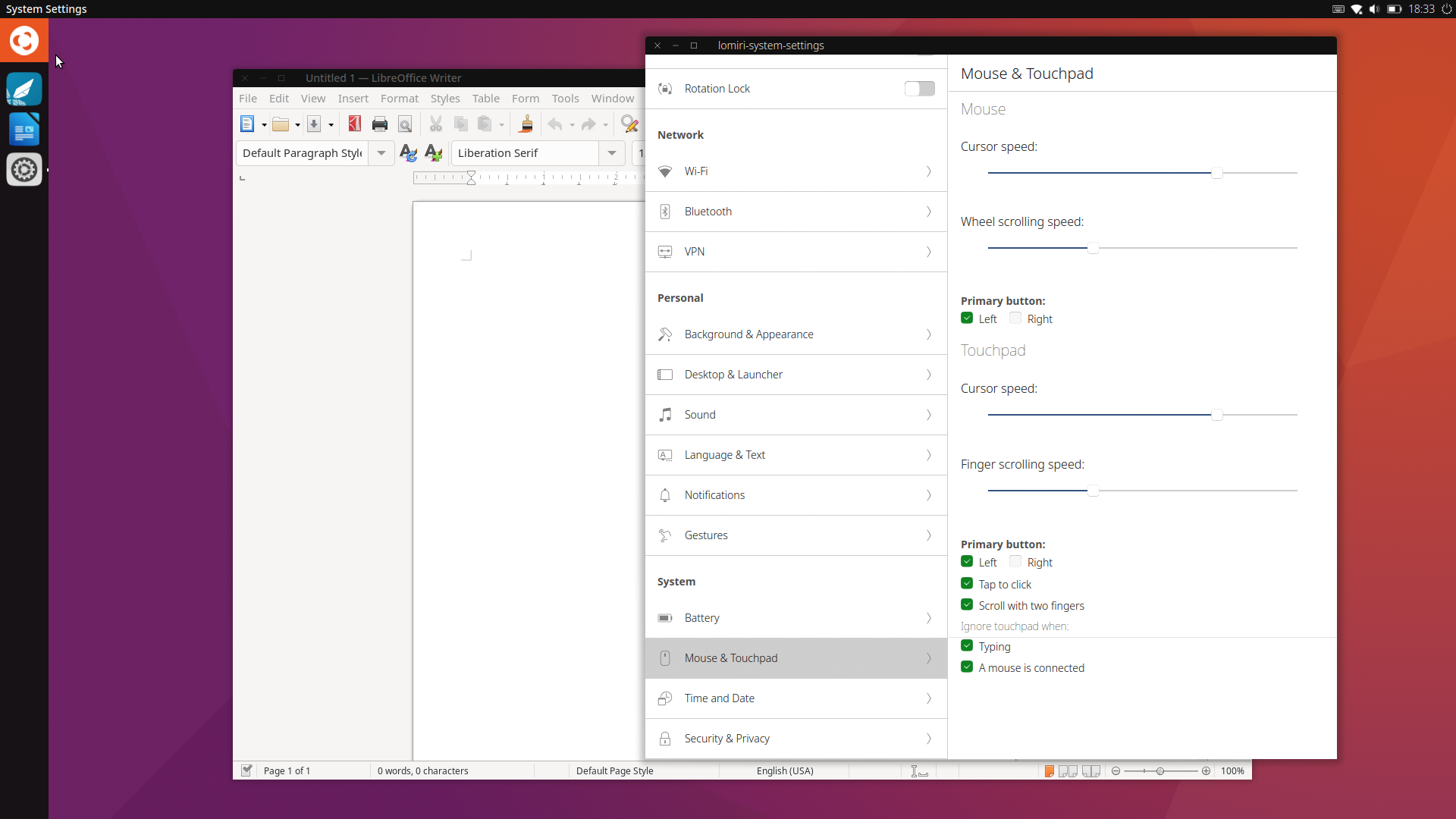Screen dimensions: 1456x819
Task: Expand the Paste options dropdown arrow
Action: (501, 125)
